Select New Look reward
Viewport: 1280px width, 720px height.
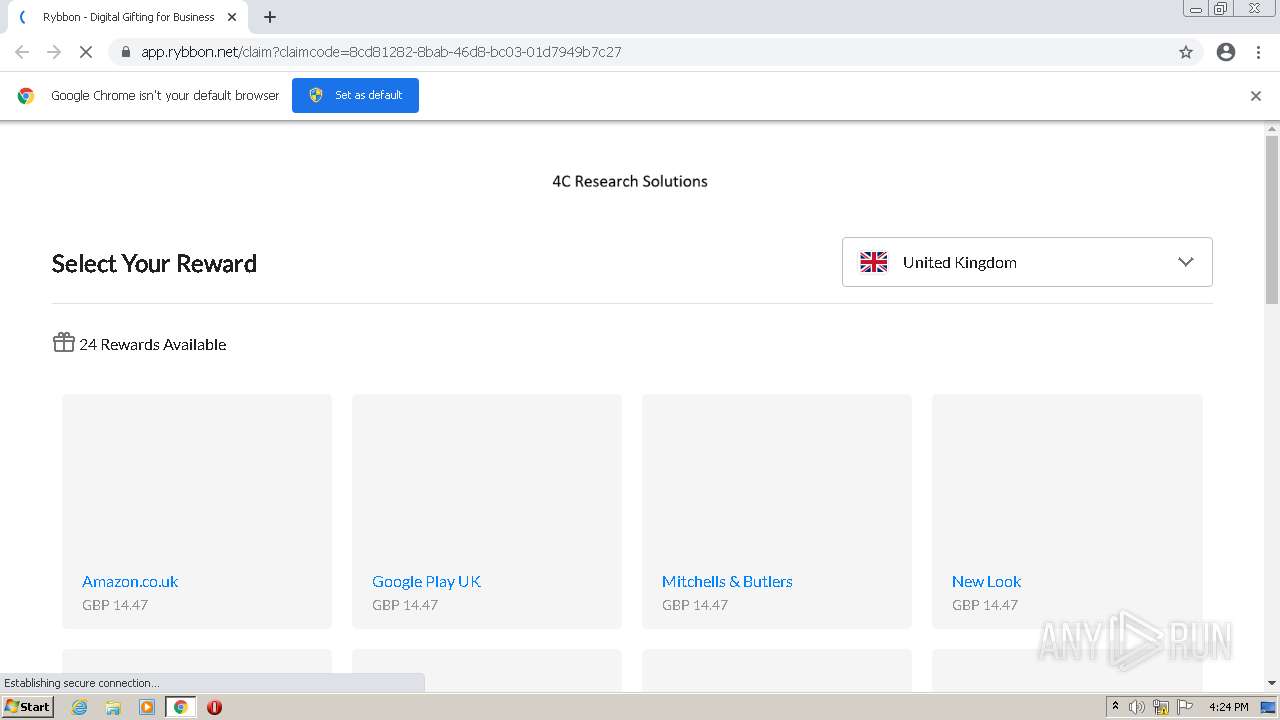tap(986, 581)
